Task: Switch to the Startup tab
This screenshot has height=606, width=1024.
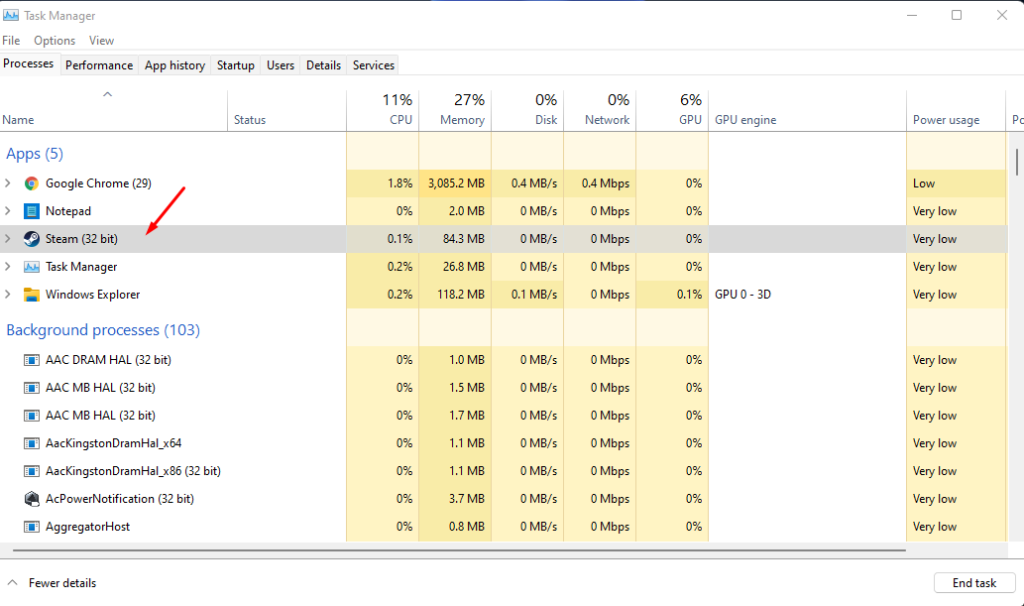Action: [x=236, y=65]
